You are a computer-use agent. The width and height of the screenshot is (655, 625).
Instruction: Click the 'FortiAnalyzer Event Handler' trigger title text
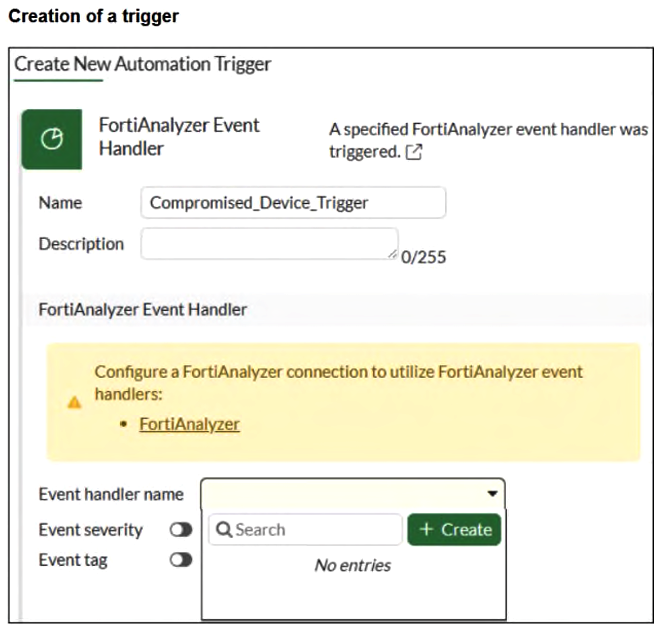point(179,137)
